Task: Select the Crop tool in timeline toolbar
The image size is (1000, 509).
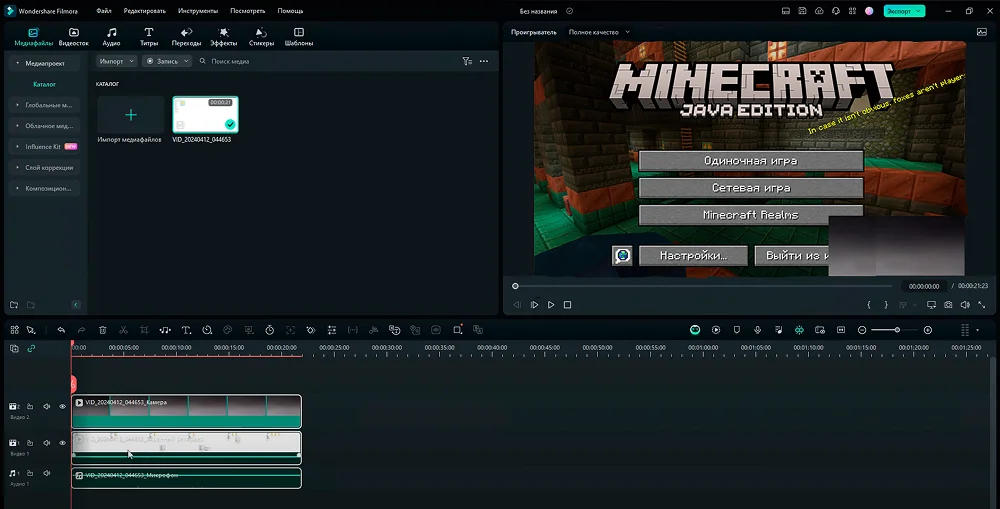Action: (144, 329)
